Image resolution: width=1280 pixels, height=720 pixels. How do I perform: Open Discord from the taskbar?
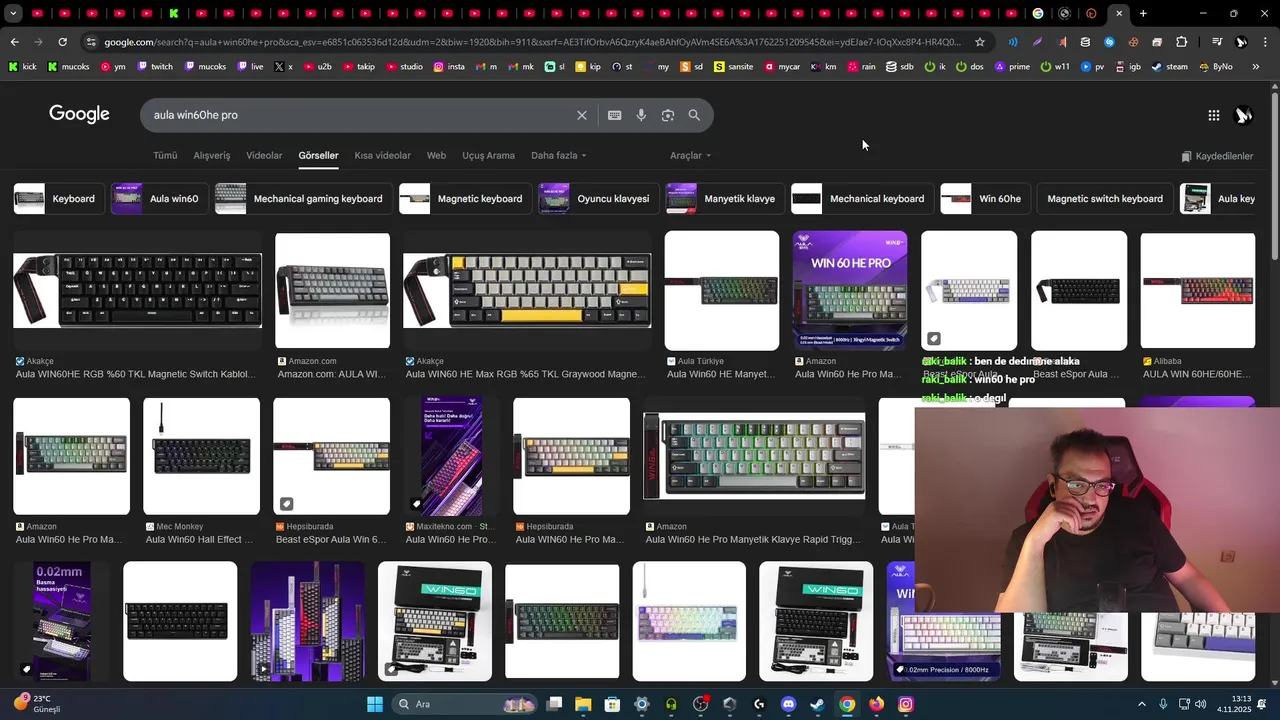click(788, 704)
